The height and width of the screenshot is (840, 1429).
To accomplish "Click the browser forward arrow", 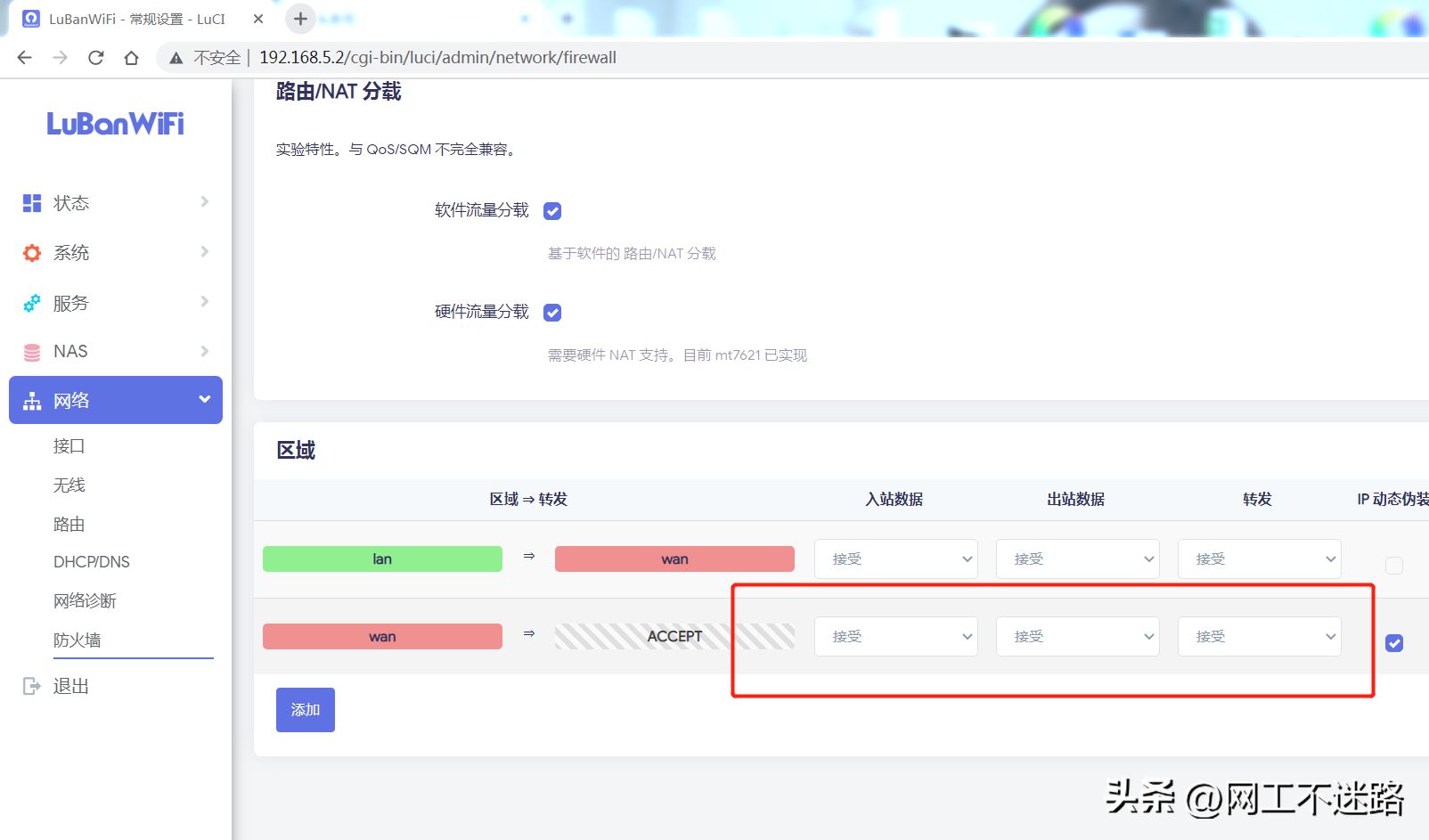I will point(60,58).
